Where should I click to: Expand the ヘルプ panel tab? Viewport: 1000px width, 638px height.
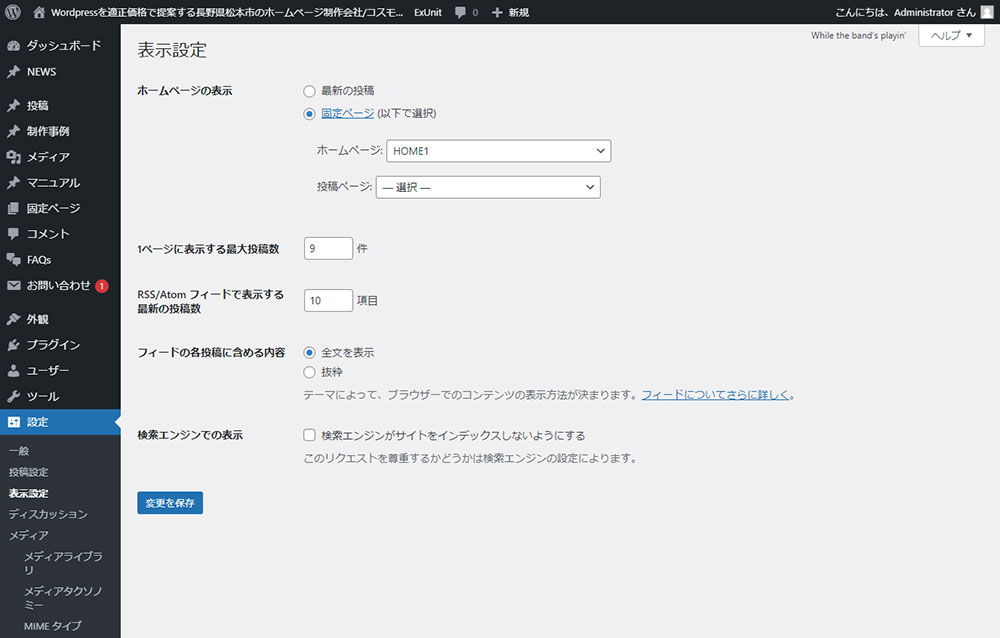tap(951, 35)
